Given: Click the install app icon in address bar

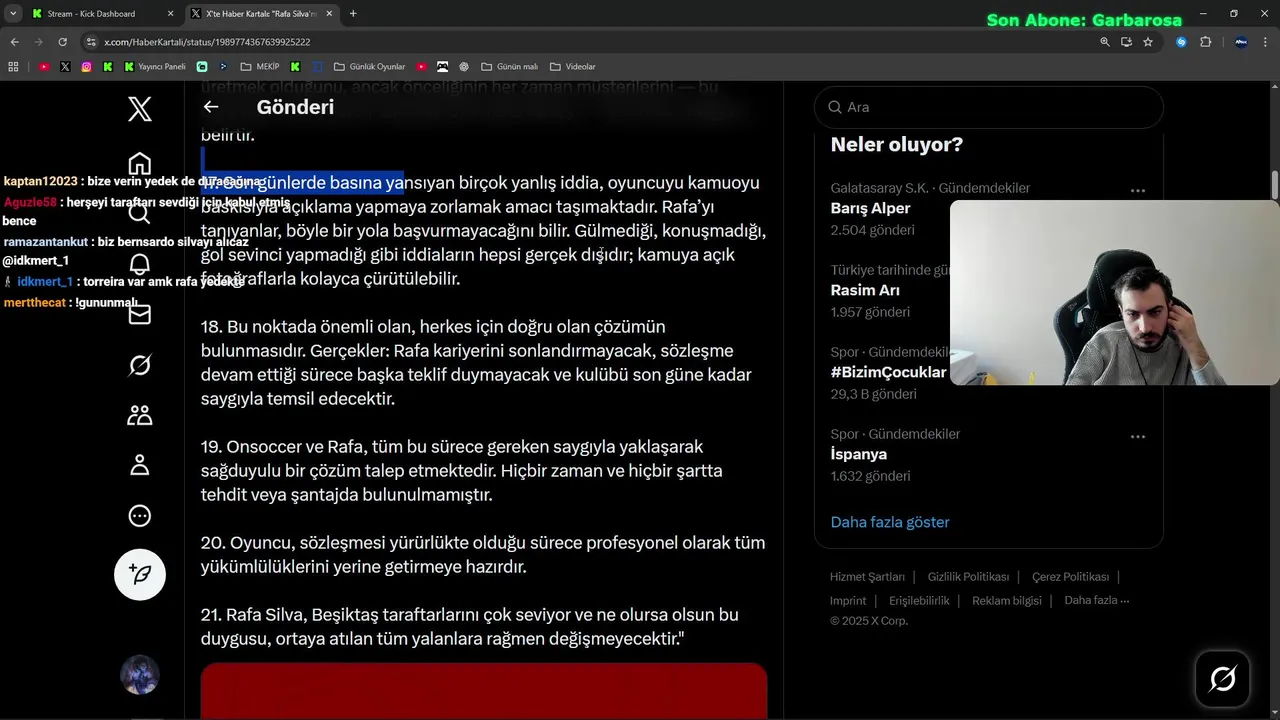Looking at the screenshot, I should tap(1126, 42).
